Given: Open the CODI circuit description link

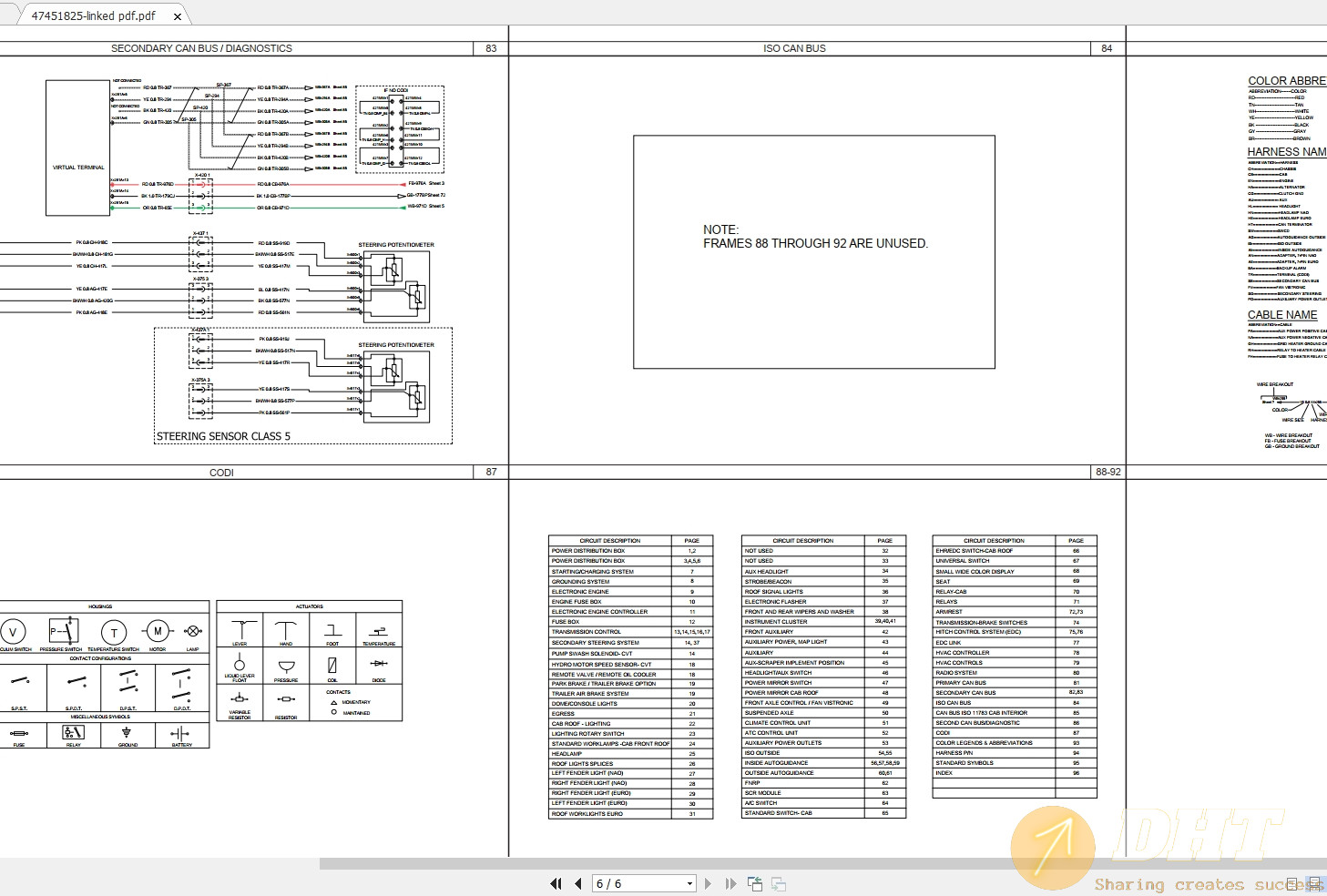Looking at the screenshot, I should (943, 732).
